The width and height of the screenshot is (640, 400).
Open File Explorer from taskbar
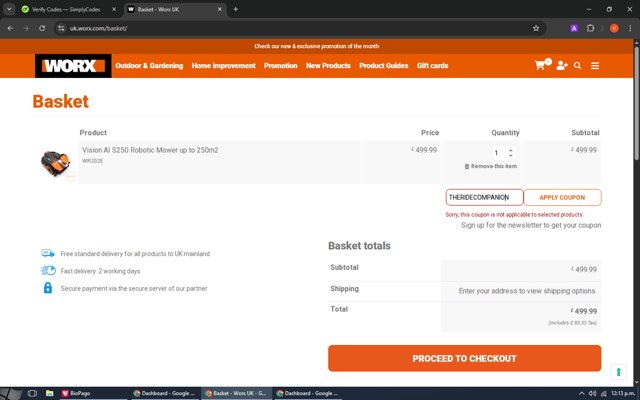click(x=49, y=393)
